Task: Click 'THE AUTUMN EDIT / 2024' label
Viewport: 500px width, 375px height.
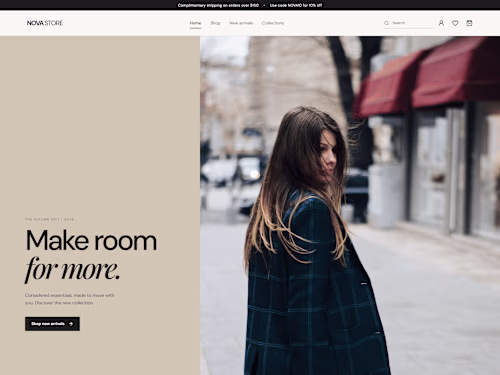Action: point(49,219)
